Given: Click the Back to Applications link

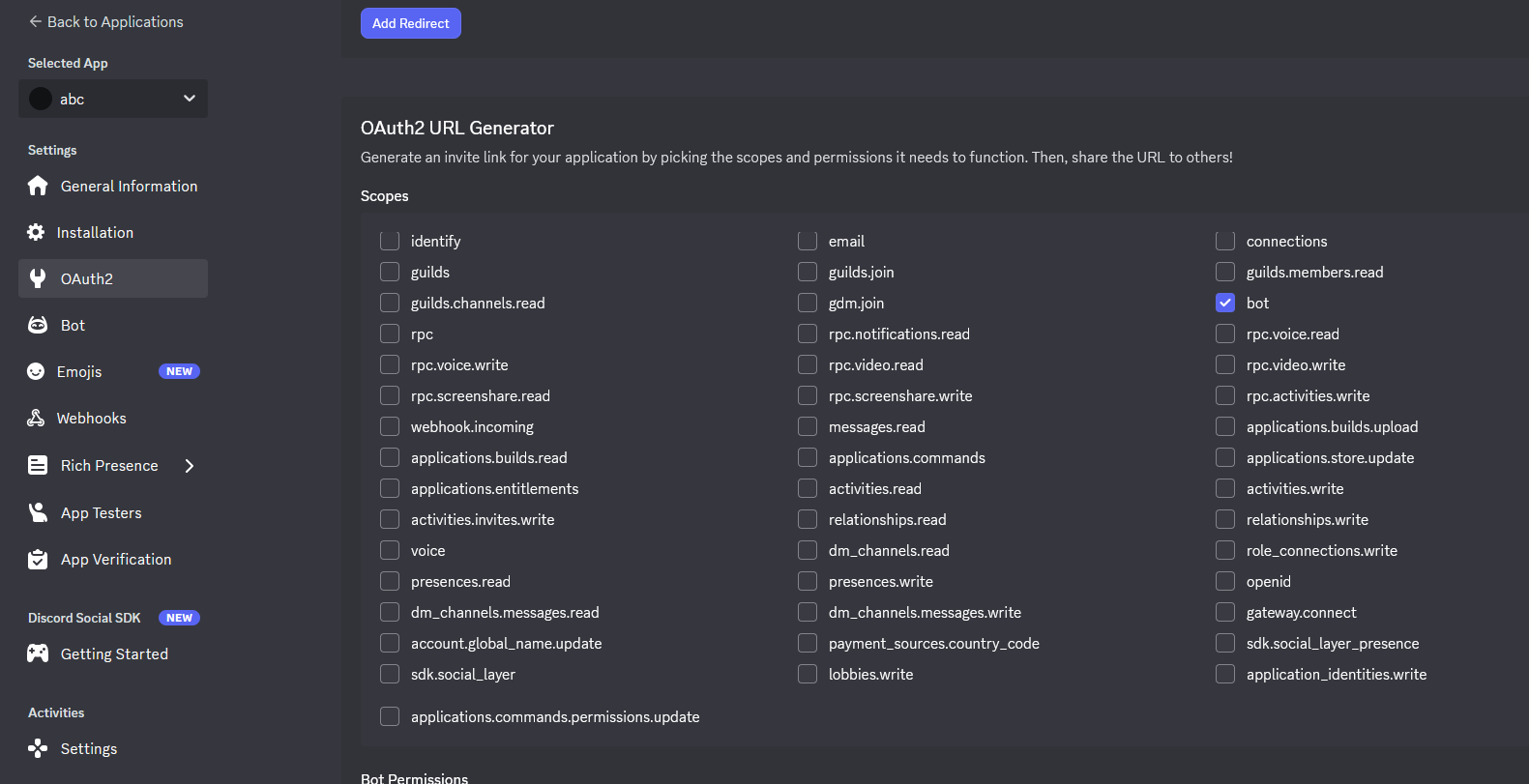Looking at the screenshot, I should tap(106, 21).
